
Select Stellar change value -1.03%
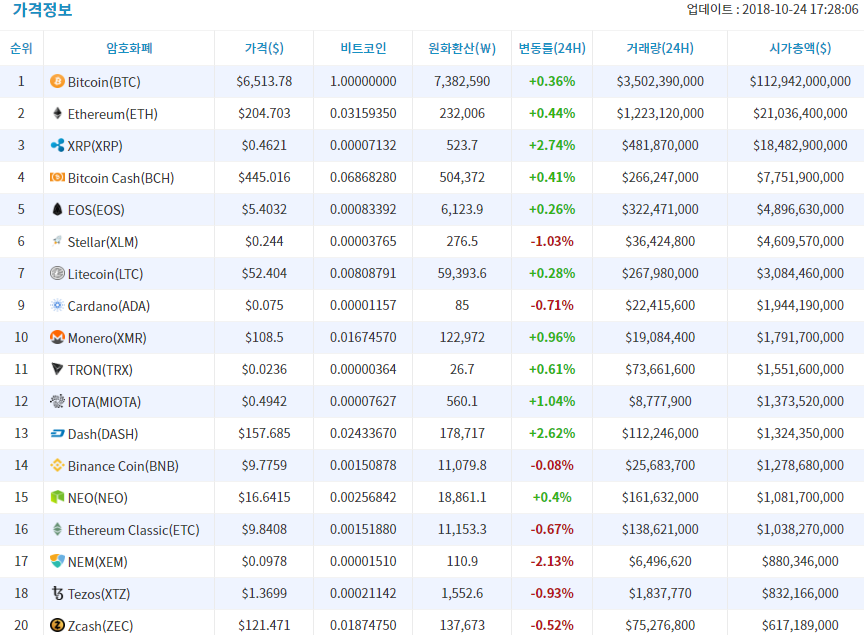click(x=552, y=241)
